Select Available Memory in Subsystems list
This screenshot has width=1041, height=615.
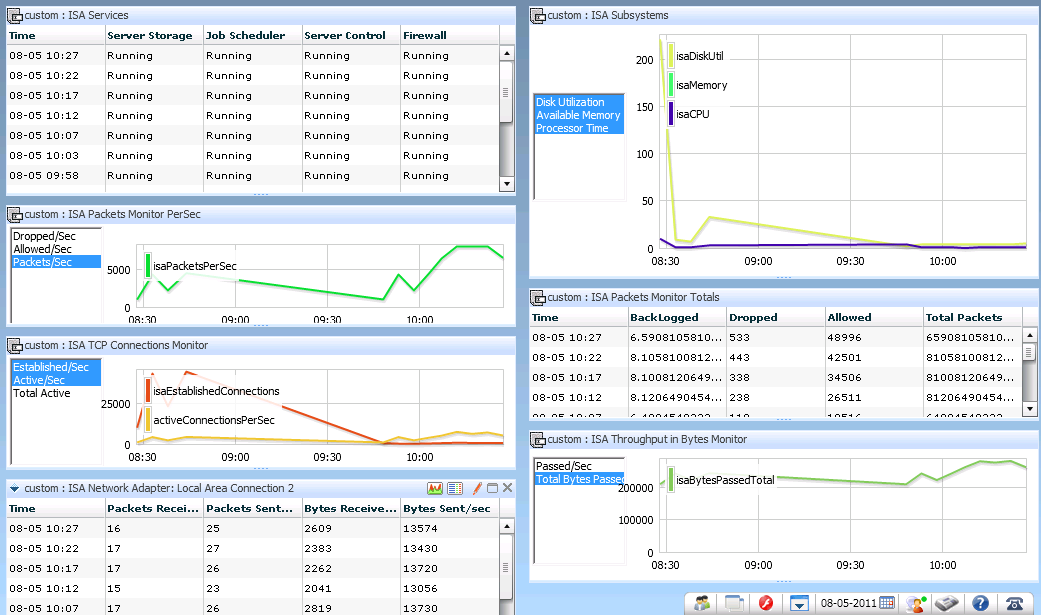coord(578,115)
